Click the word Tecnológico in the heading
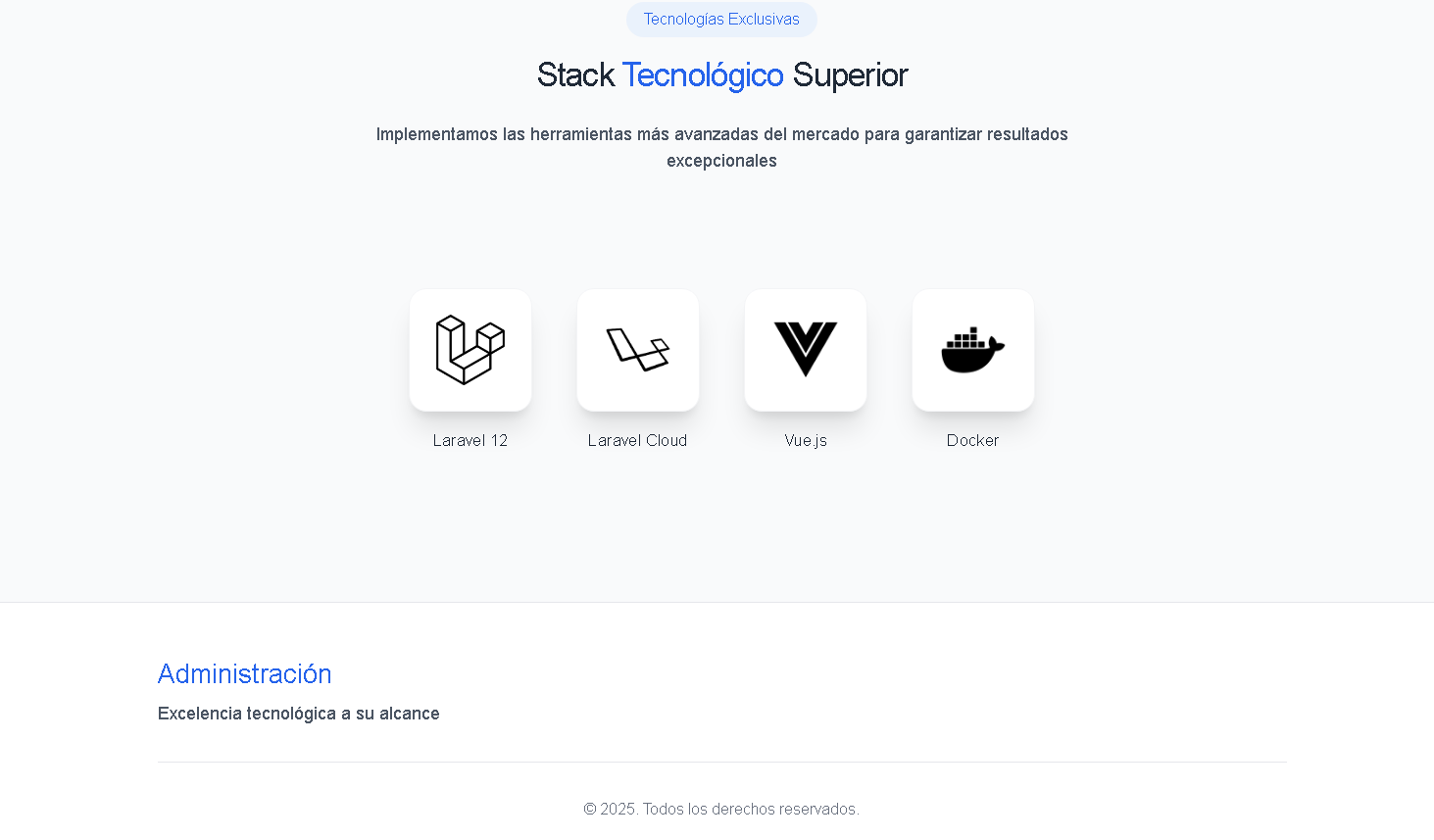 click(x=702, y=74)
